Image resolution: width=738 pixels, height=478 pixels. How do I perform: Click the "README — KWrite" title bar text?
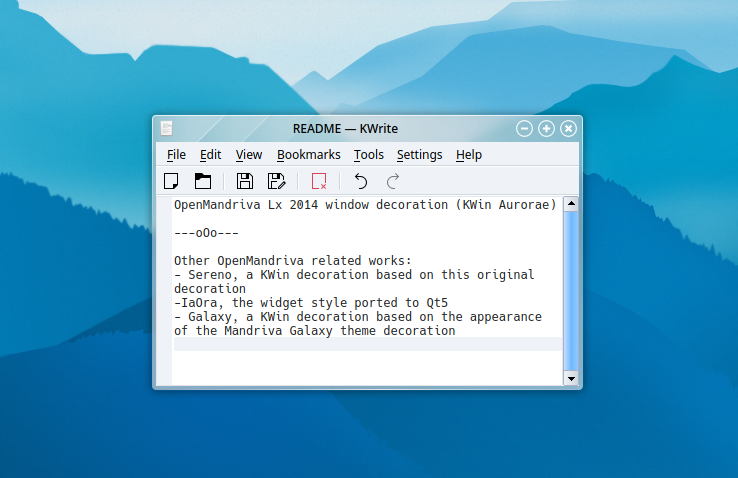click(x=345, y=128)
